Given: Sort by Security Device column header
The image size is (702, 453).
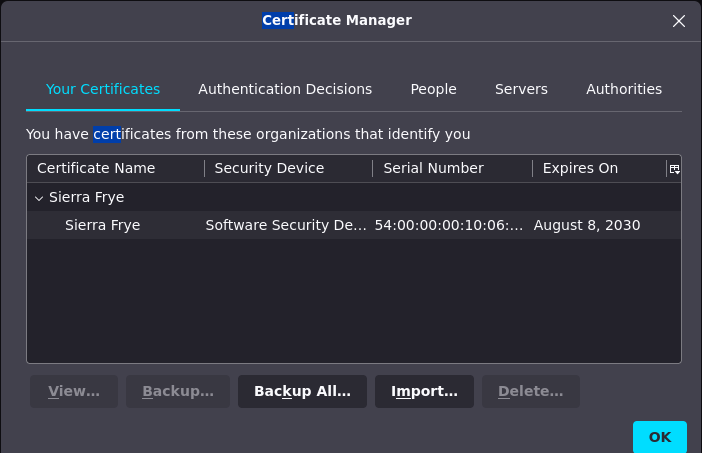Looking at the screenshot, I should click(x=269, y=168).
